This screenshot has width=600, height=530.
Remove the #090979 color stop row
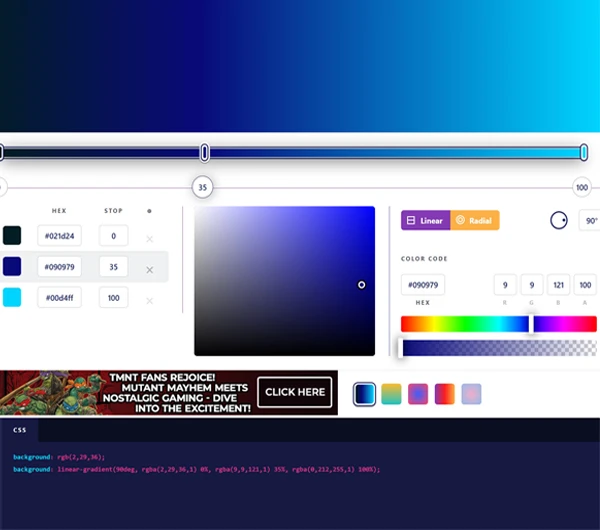click(150, 270)
